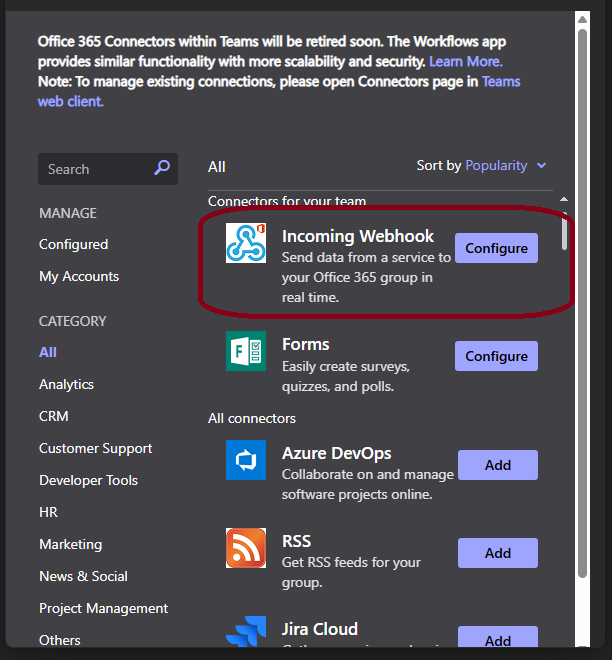Image resolution: width=612 pixels, height=660 pixels.
Task: Open My Accounts in the sidebar
Action: tap(79, 276)
